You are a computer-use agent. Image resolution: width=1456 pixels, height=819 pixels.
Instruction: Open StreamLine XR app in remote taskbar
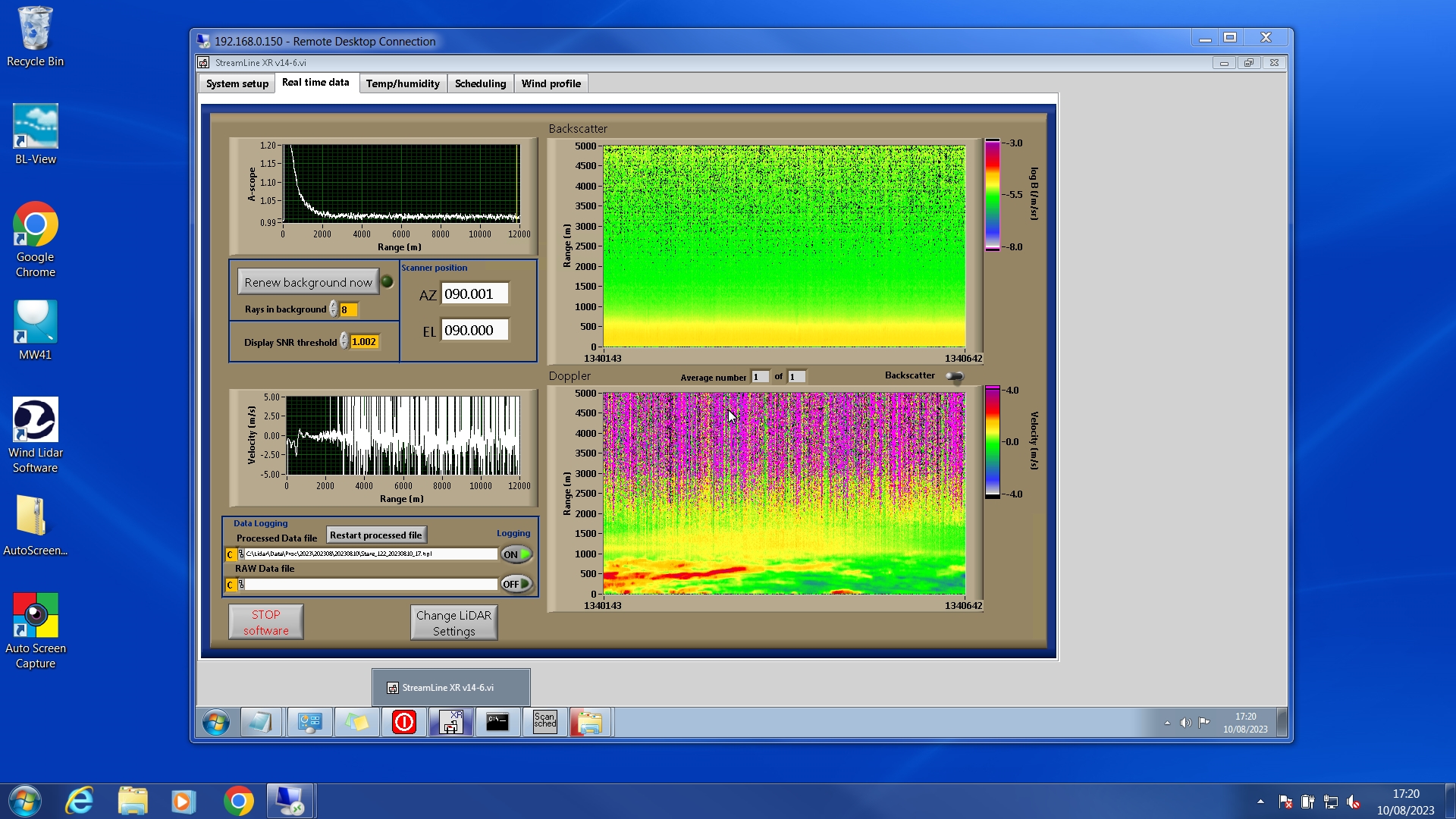pos(450,722)
